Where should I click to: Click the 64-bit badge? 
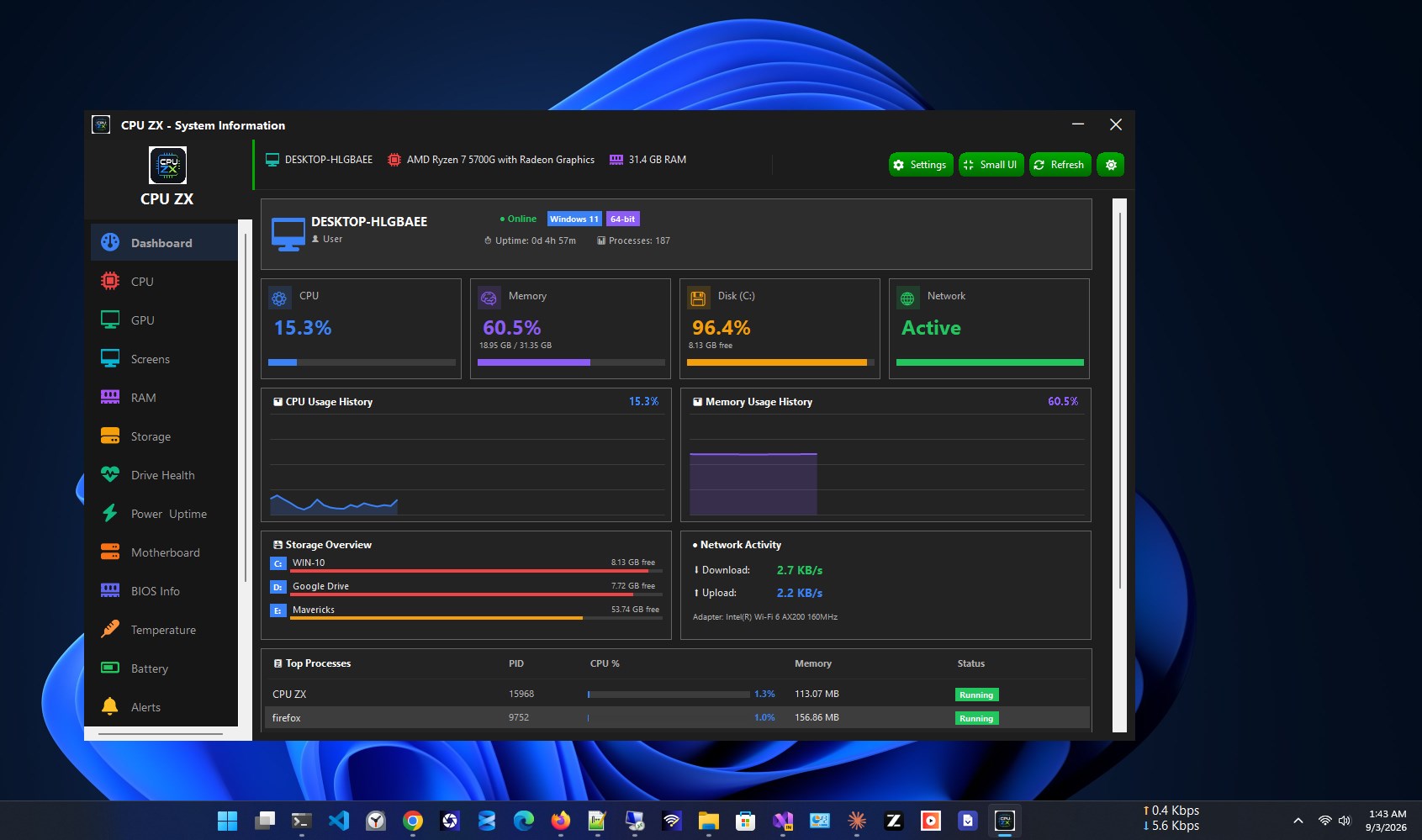(623, 219)
